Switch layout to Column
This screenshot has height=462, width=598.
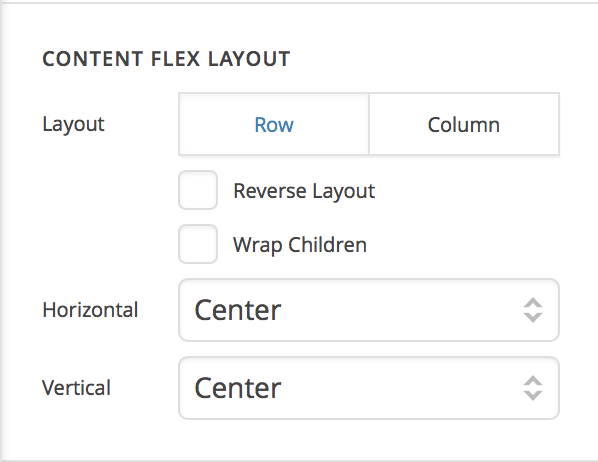464,124
